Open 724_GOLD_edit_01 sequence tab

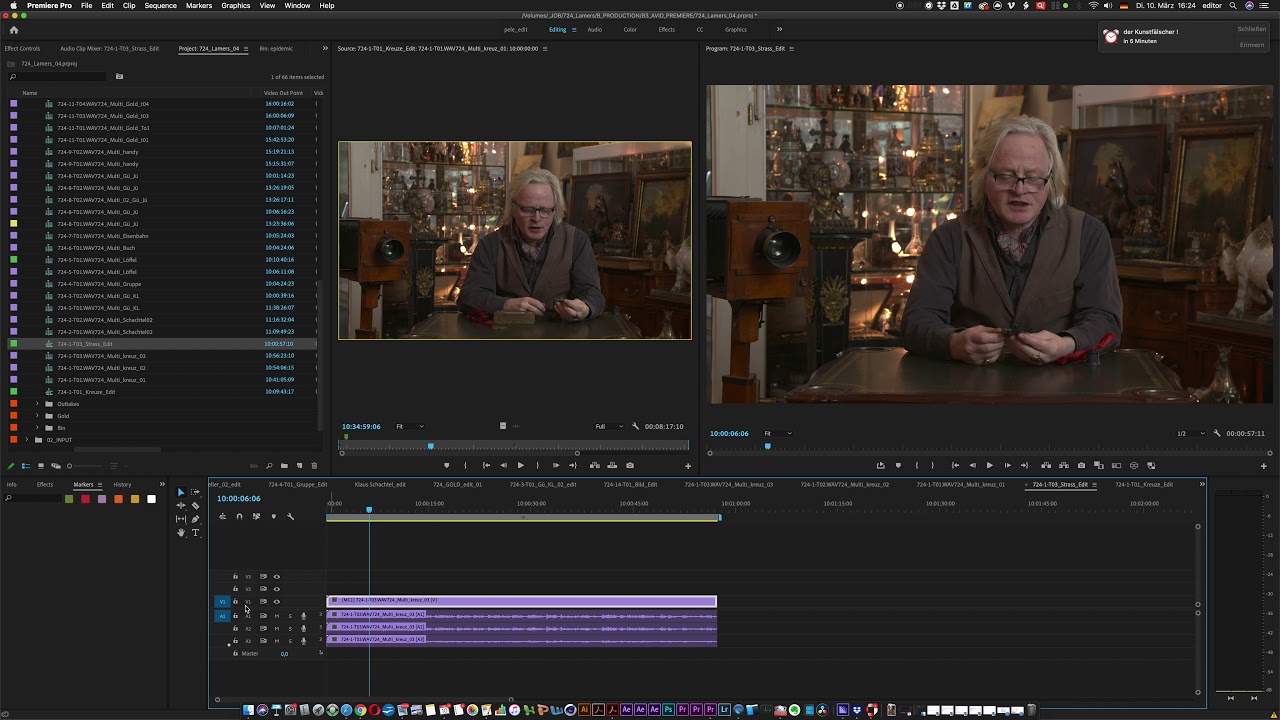[x=457, y=485]
